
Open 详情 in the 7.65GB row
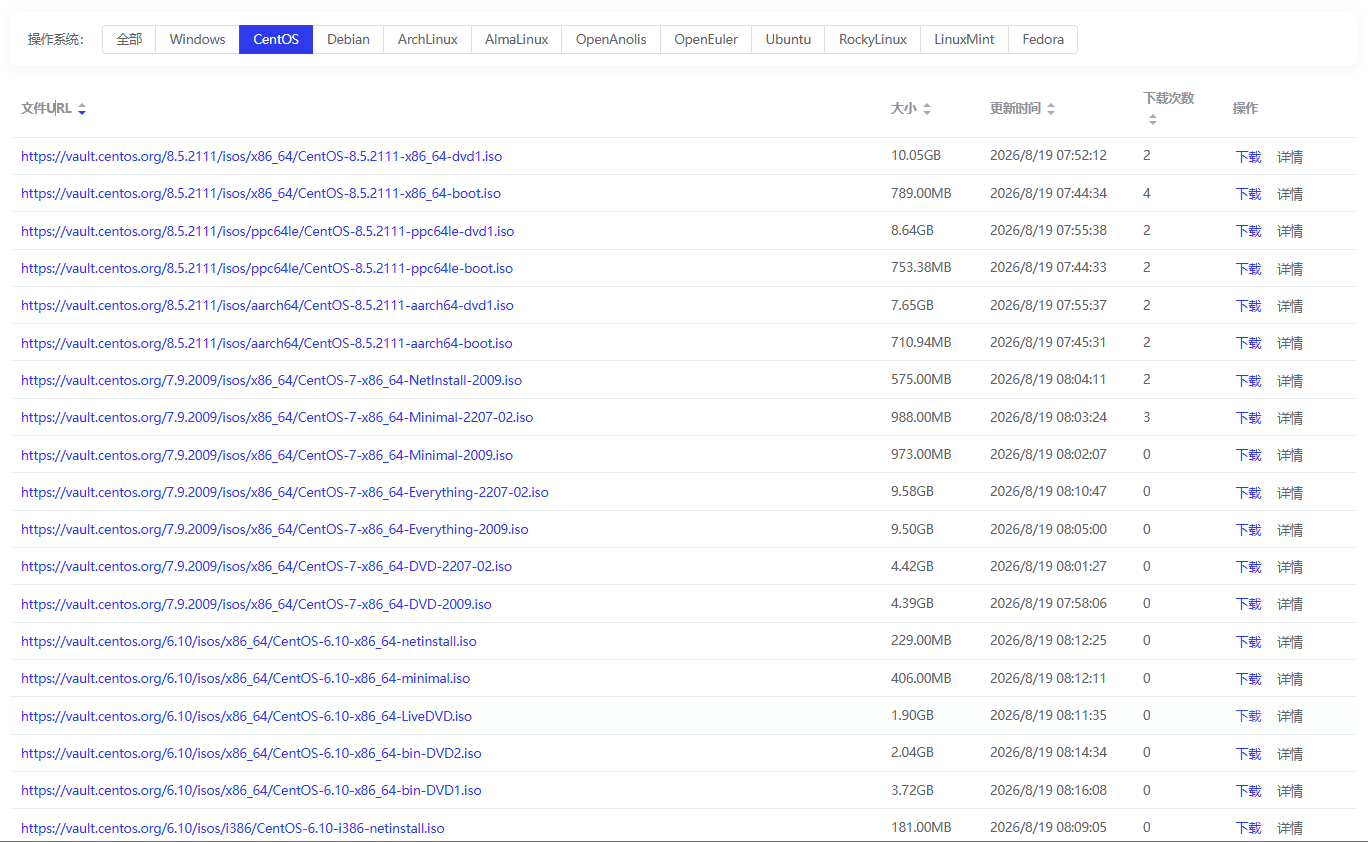(1290, 306)
